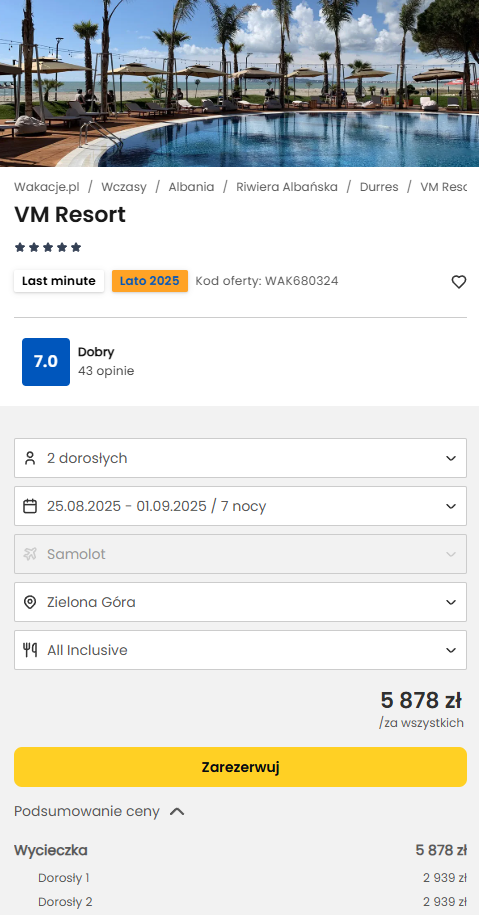Go to Wakacje.pl breadcrumb link
The image size is (479, 915).
(x=47, y=187)
